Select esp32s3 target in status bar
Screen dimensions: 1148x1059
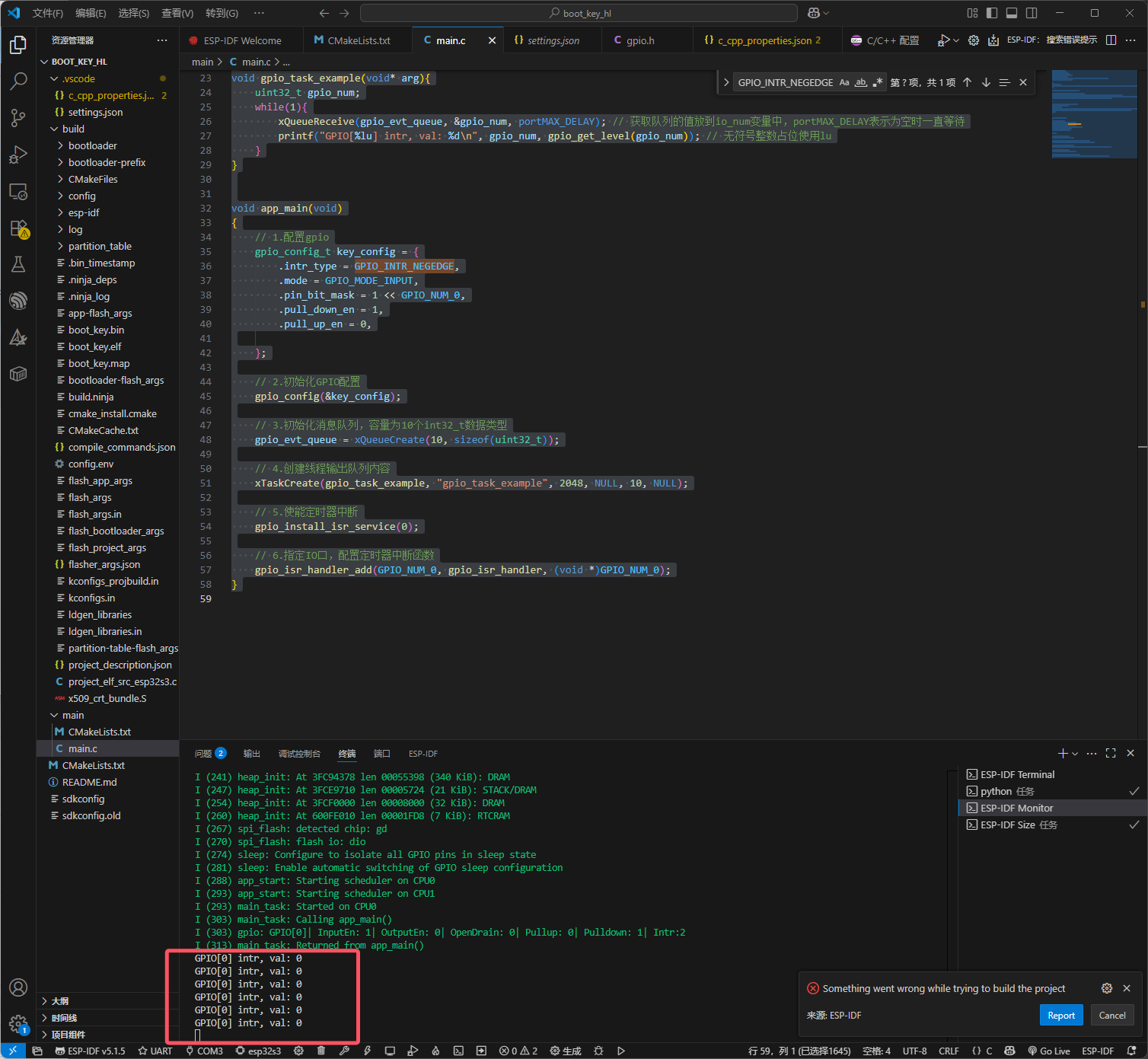[x=258, y=1051]
